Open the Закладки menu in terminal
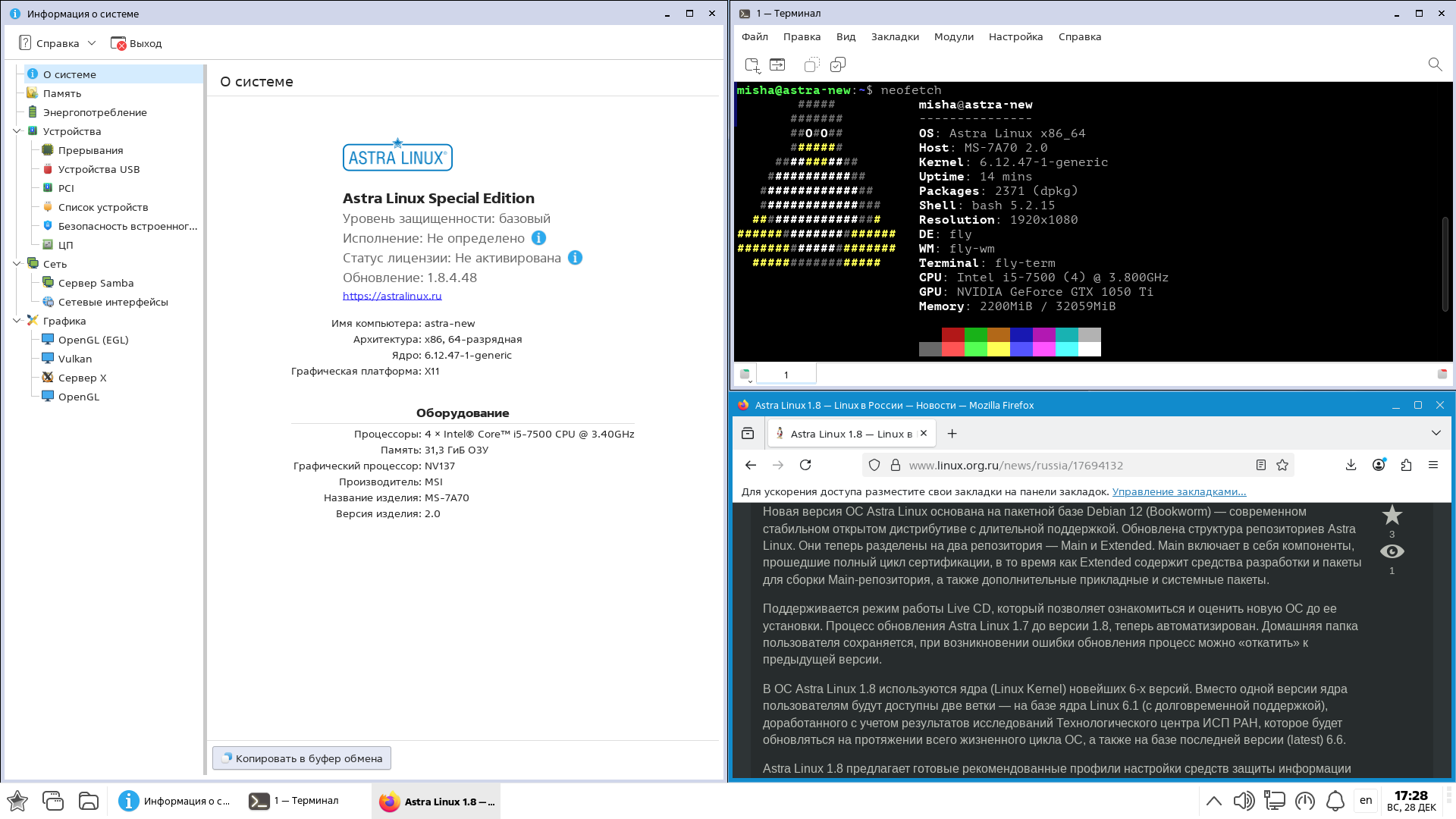The image size is (1456, 819). [895, 36]
